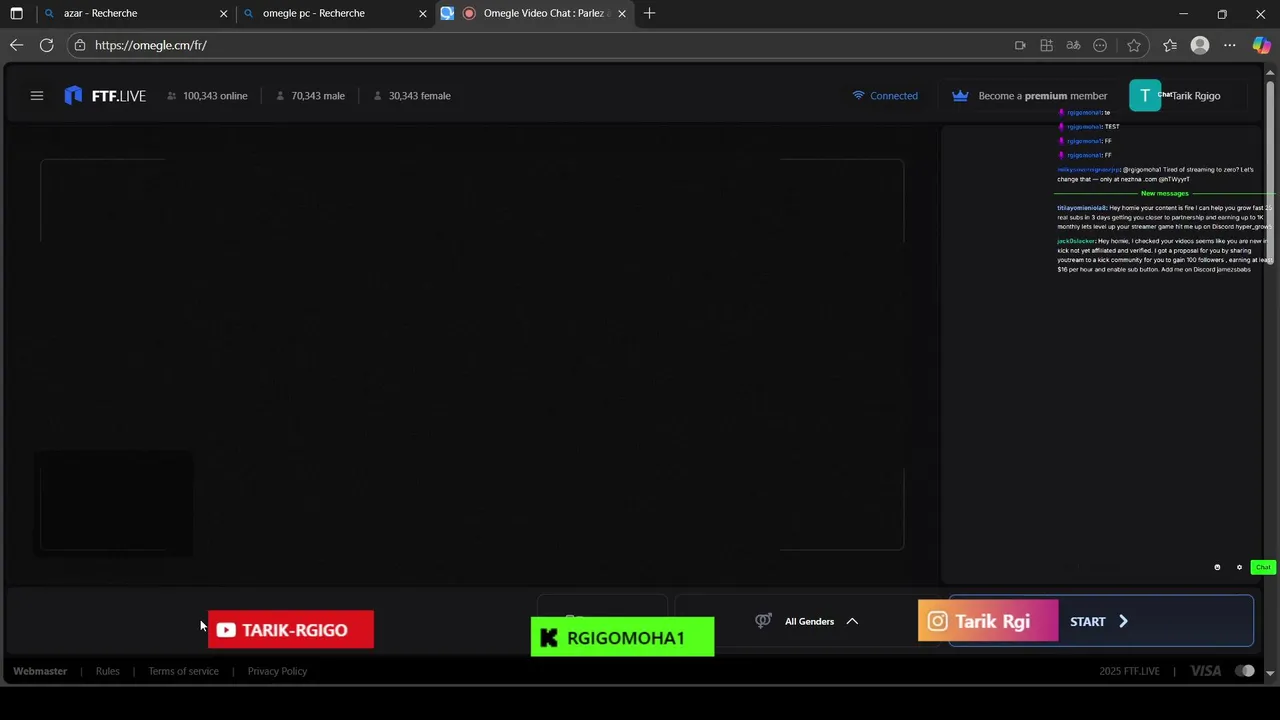Click the '30,343 female' counter

(x=412, y=96)
